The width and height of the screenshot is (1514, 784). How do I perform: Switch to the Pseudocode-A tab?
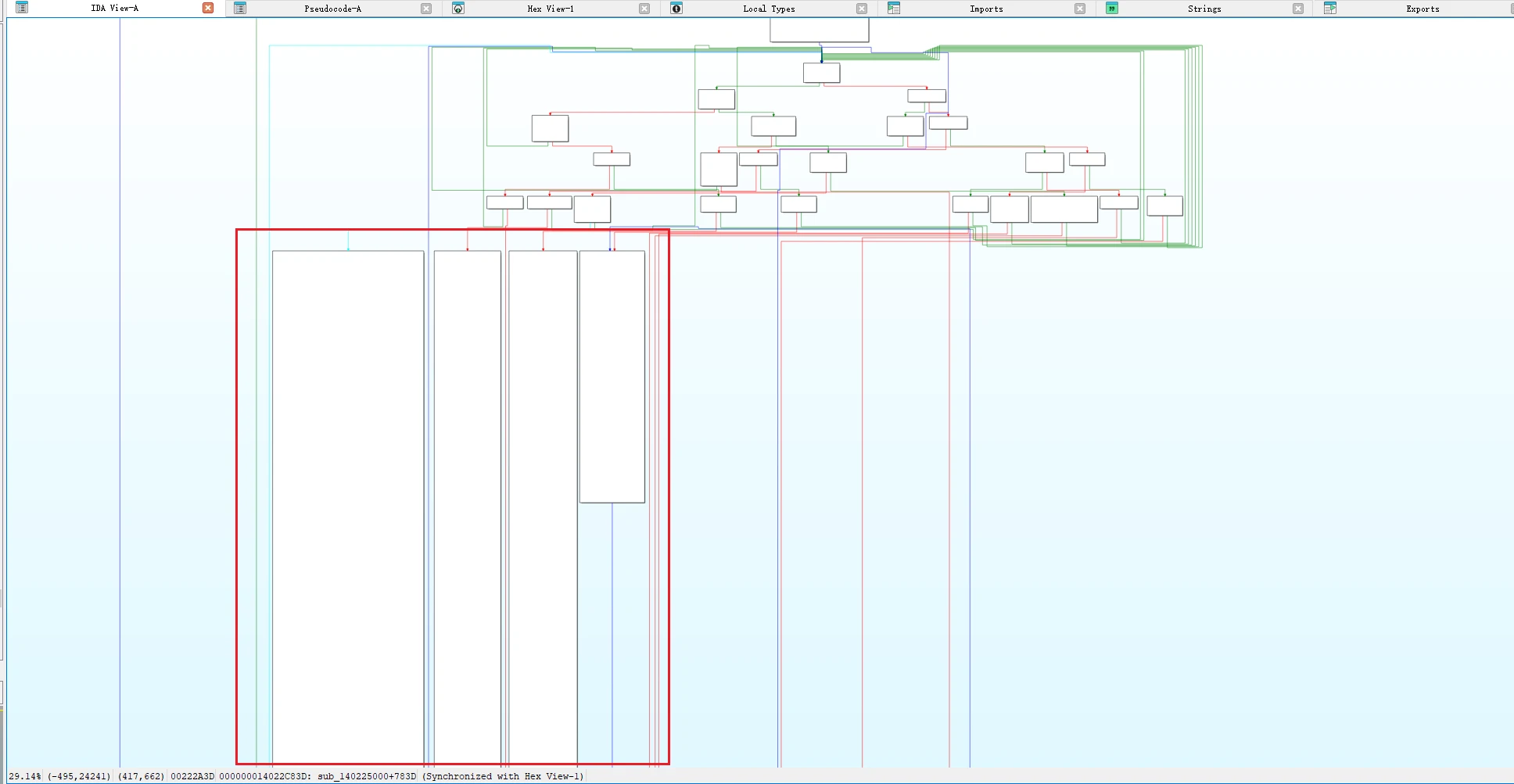(333, 9)
